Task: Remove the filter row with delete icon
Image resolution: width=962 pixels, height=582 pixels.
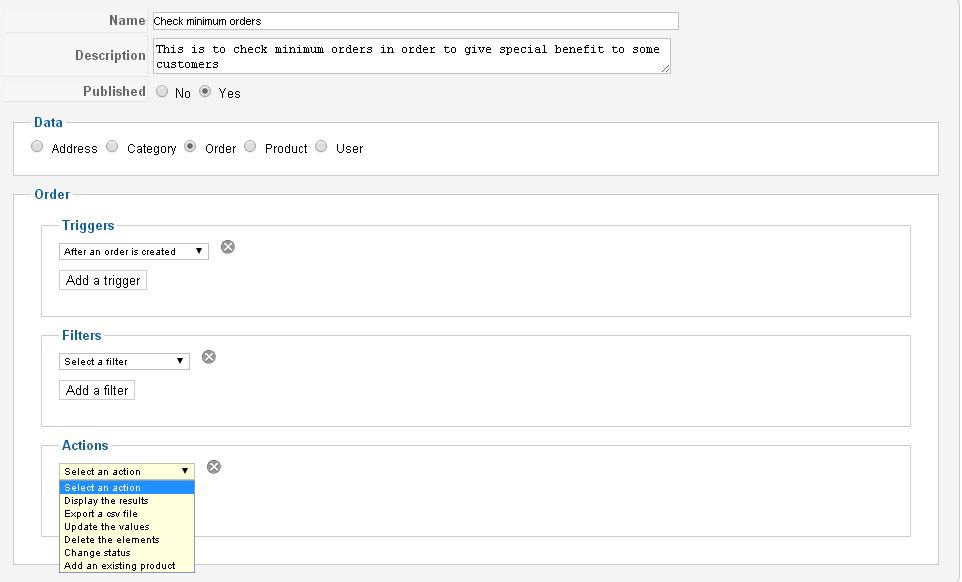Action: [x=209, y=357]
